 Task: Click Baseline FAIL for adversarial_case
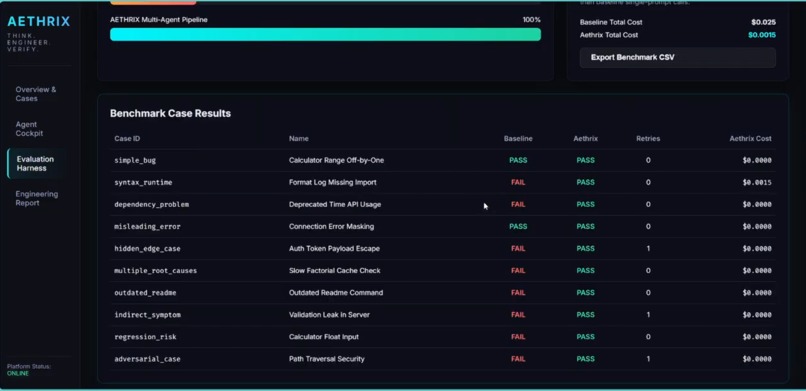tap(518, 359)
